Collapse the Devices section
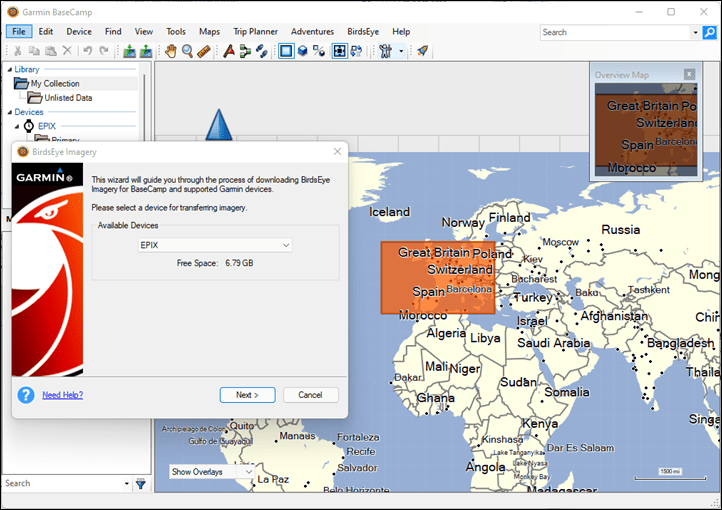Viewport: 722px width, 510px height. click(x=10, y=112)
